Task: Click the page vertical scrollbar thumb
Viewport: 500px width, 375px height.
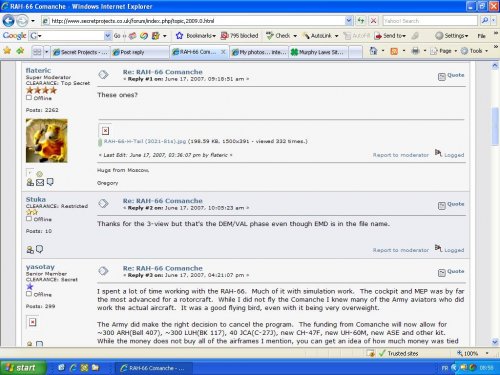Action: click(x=495, y=126)
